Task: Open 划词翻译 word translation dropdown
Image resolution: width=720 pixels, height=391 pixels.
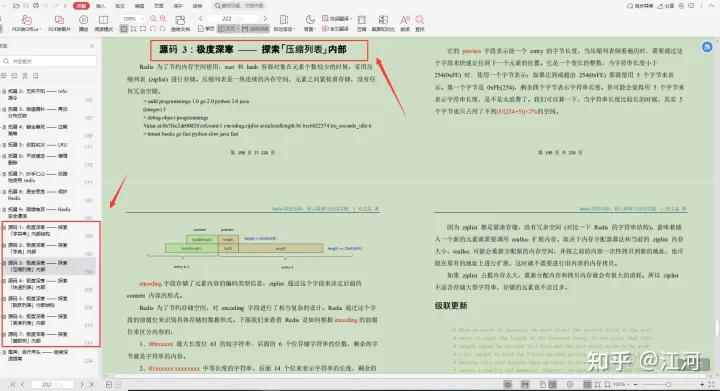Action: (337, 18)
